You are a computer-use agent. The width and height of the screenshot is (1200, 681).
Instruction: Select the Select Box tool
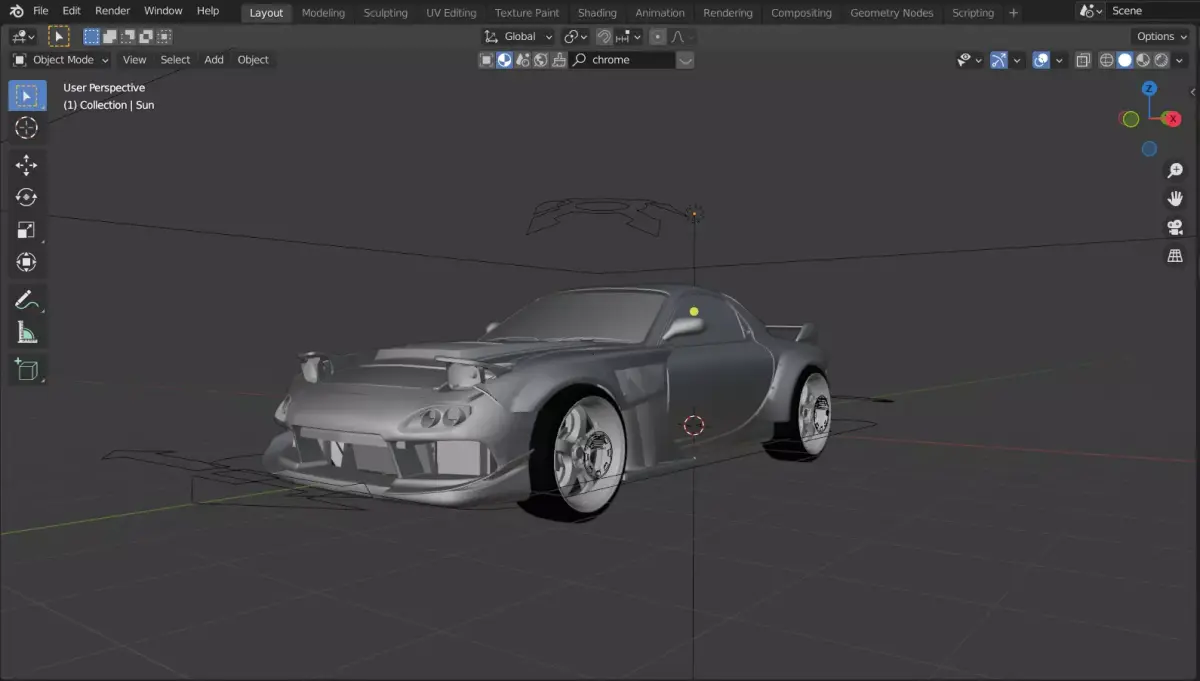coord(27,96)
